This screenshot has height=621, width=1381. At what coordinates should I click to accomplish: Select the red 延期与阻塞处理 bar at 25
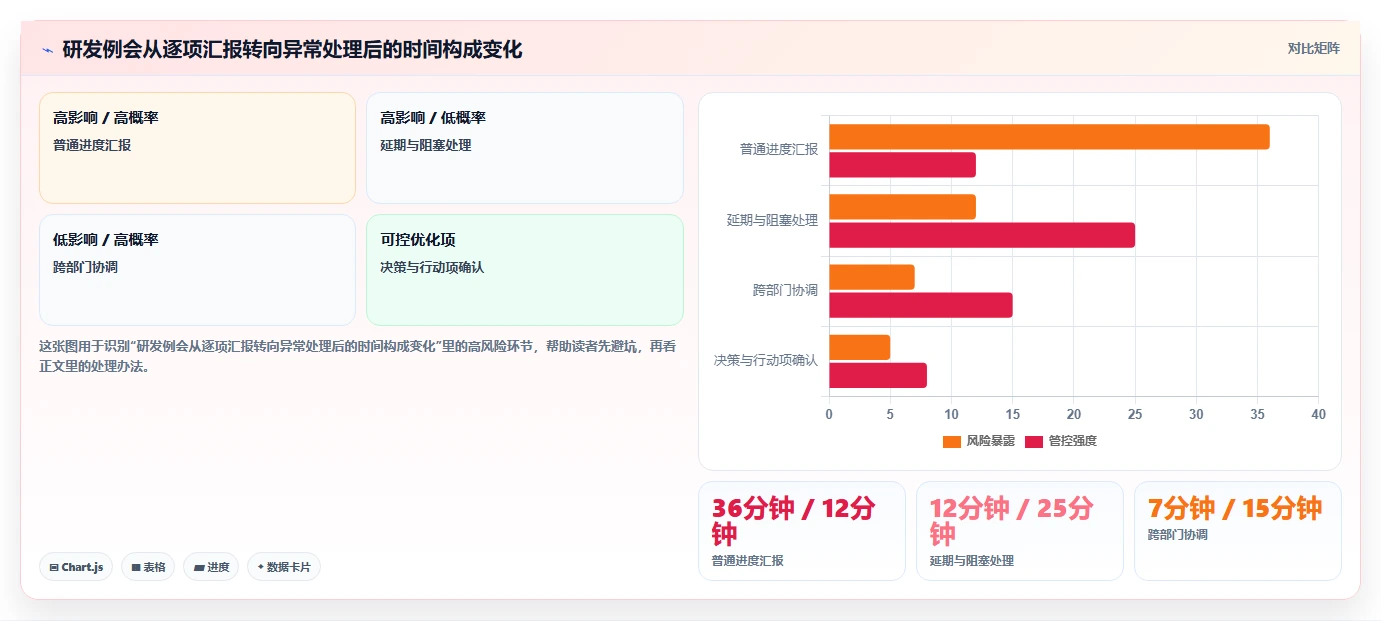pyautogui.click(x=982, y=235)
